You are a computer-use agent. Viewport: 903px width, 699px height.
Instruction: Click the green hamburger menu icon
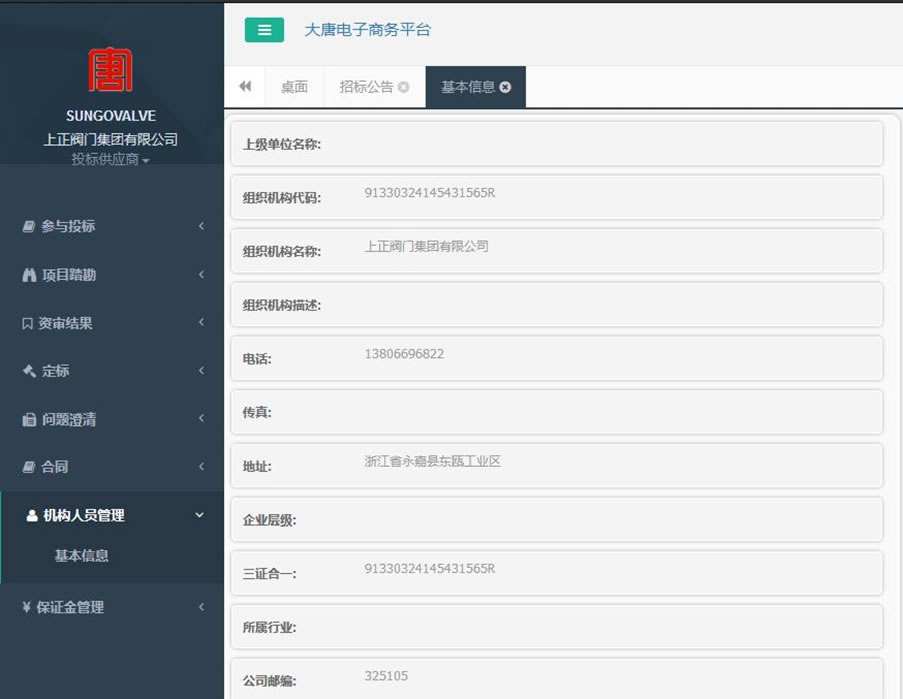(x=263, y=30)
